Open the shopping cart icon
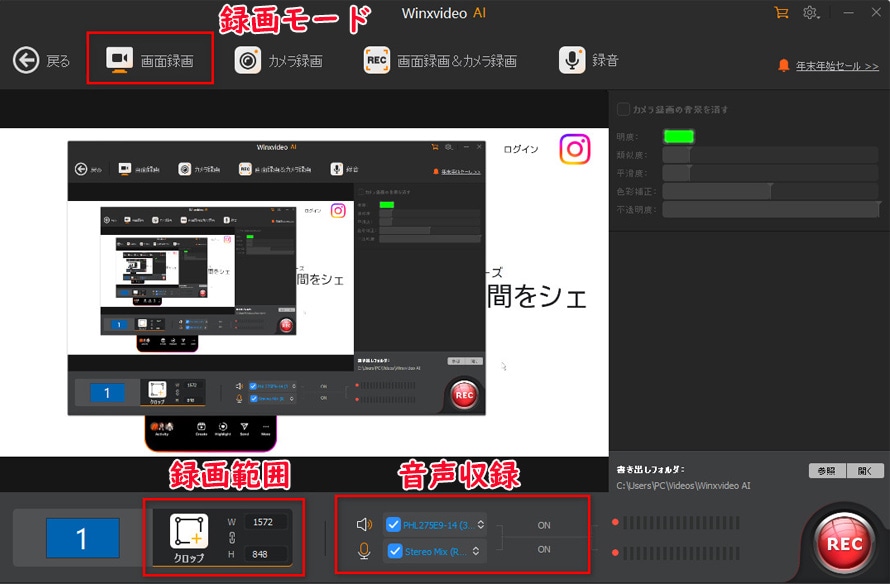 pyautogui.click(x=781, y=13)
